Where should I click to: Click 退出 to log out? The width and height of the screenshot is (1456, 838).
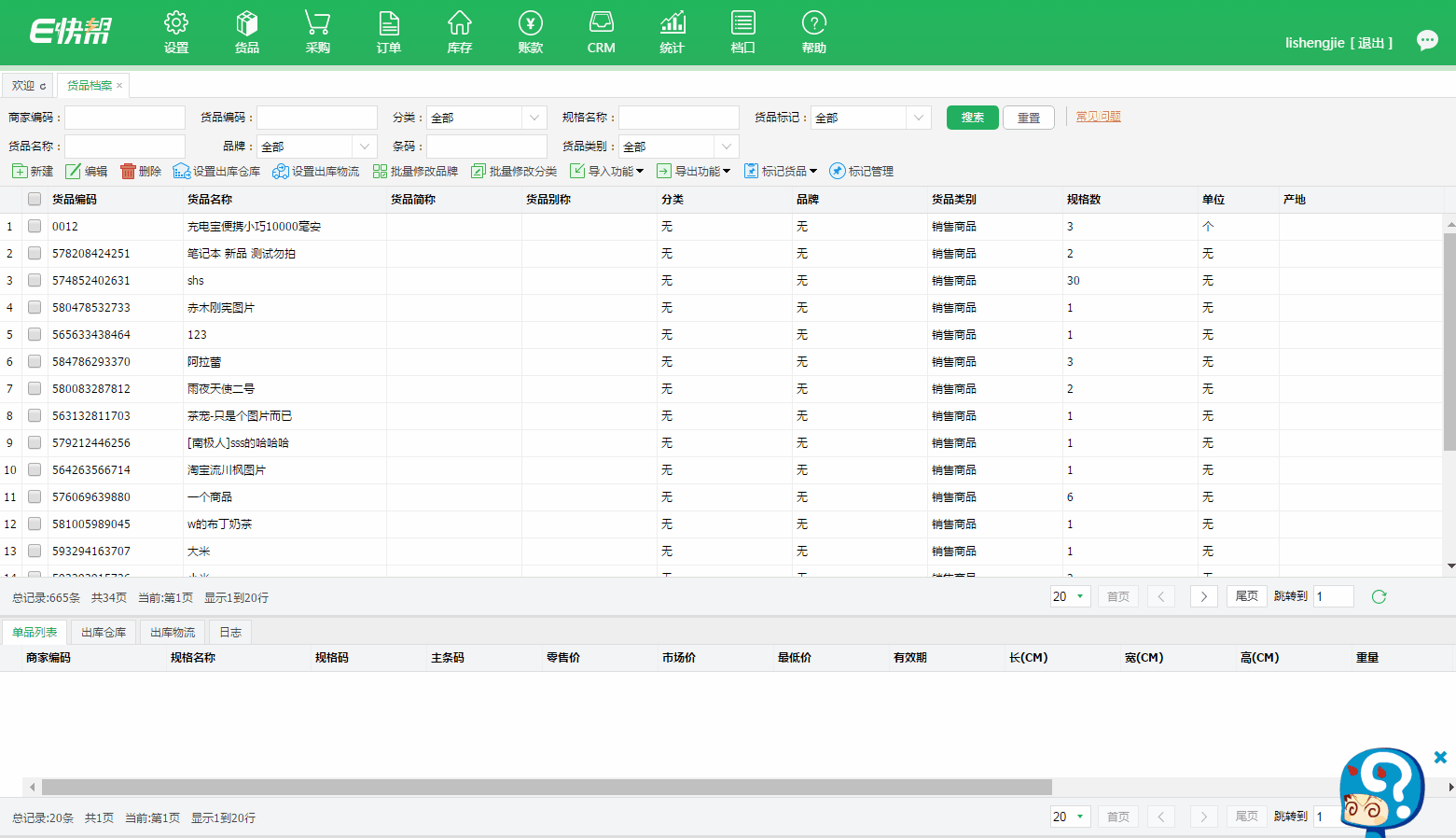click(1371, 43)
